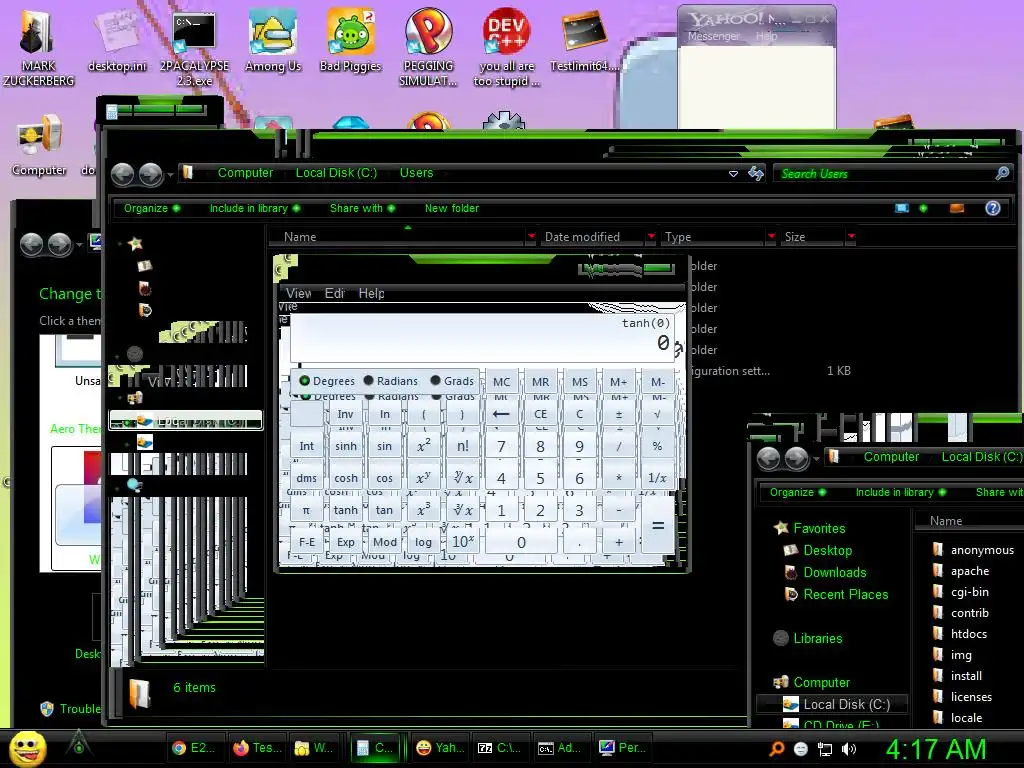
Task: Click the help icon in Users explorer window
Action: tap(993, 208)
